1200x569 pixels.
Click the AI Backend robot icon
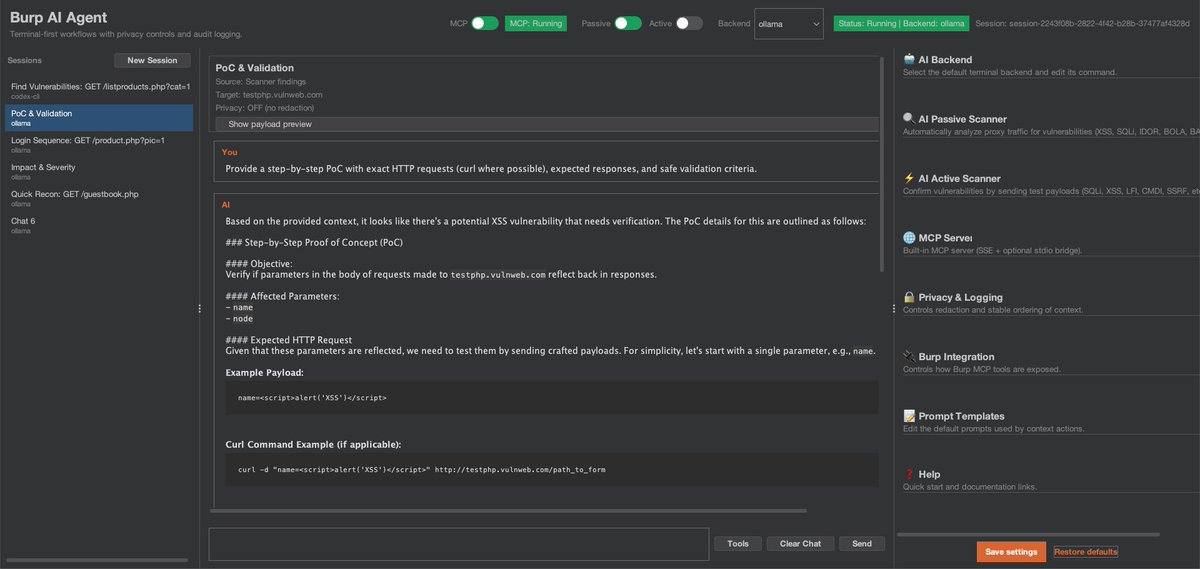tap(908, 59)
